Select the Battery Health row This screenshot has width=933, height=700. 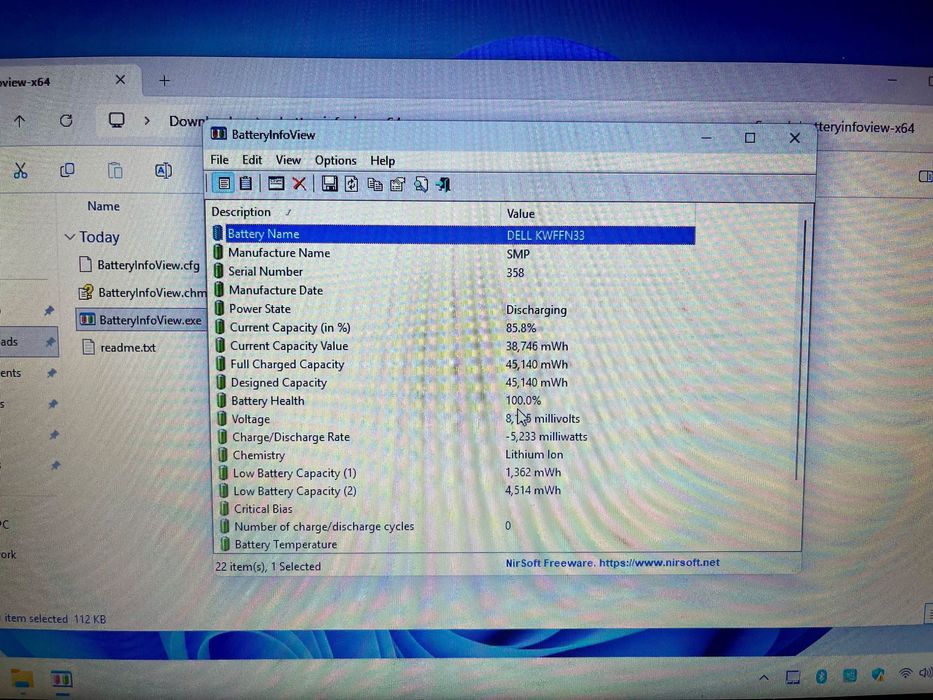pos(453,401)
